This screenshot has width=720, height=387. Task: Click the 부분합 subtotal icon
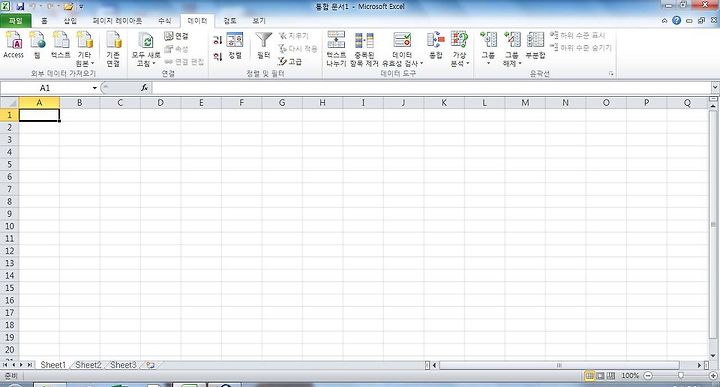(x=535, y=45)
